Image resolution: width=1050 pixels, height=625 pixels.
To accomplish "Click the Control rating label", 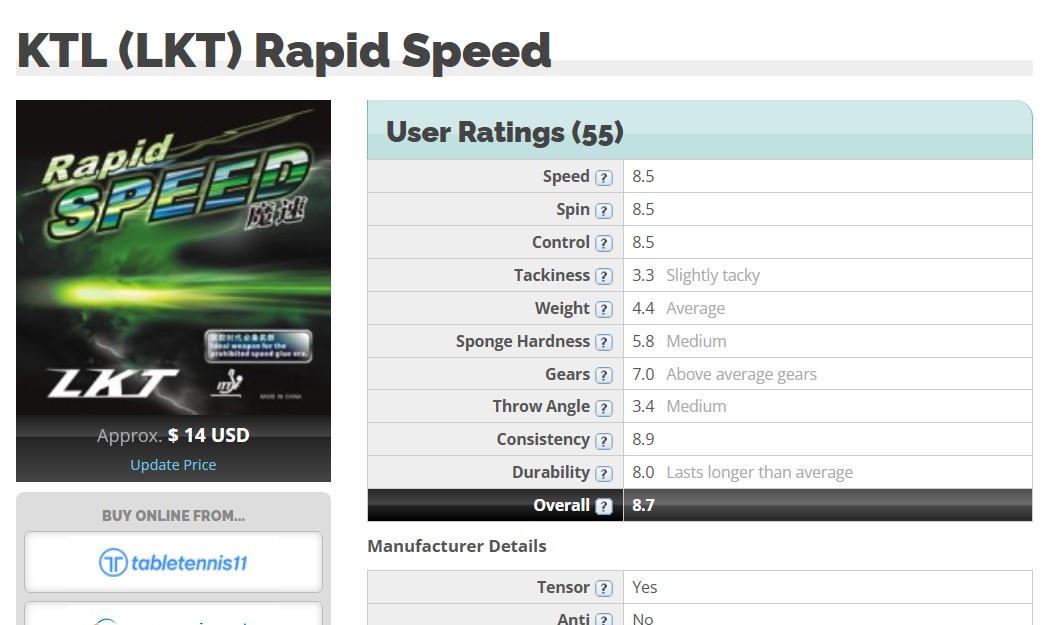I will coord(560,242).
